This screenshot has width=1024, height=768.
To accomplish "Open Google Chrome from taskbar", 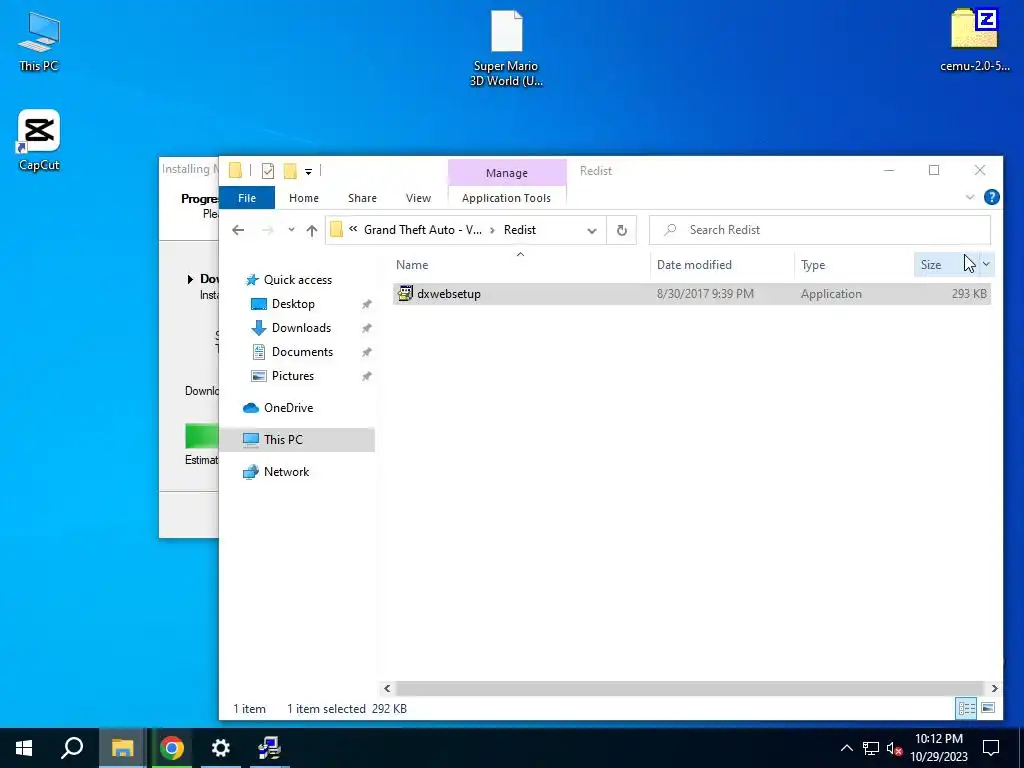I will pos(172,748).
